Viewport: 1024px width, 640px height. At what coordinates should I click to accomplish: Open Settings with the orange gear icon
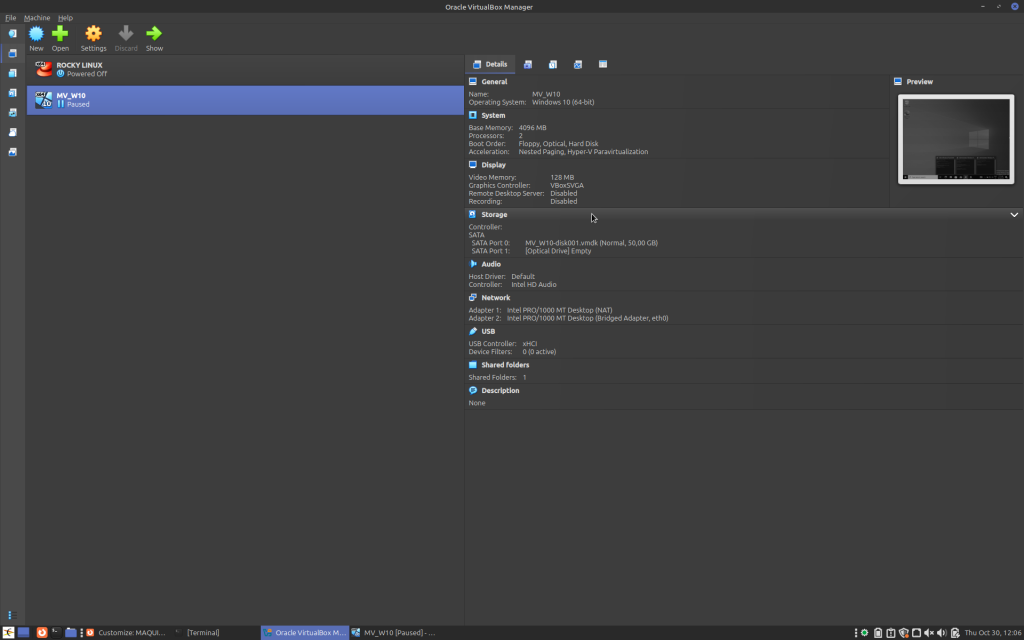coord(93,34)
